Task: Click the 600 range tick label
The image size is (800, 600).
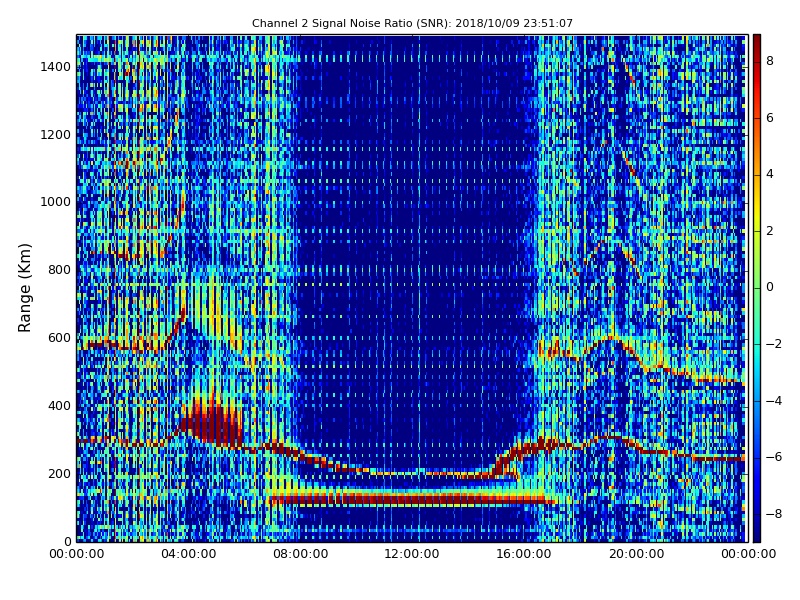Action: coord(59,338)
